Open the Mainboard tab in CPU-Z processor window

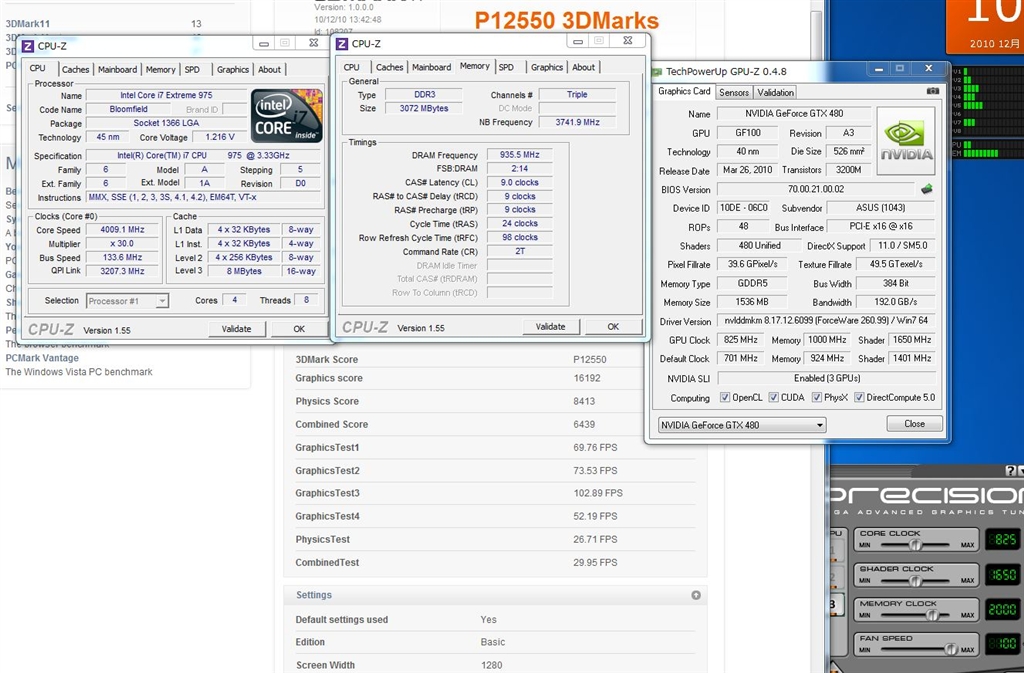(118, 69)
